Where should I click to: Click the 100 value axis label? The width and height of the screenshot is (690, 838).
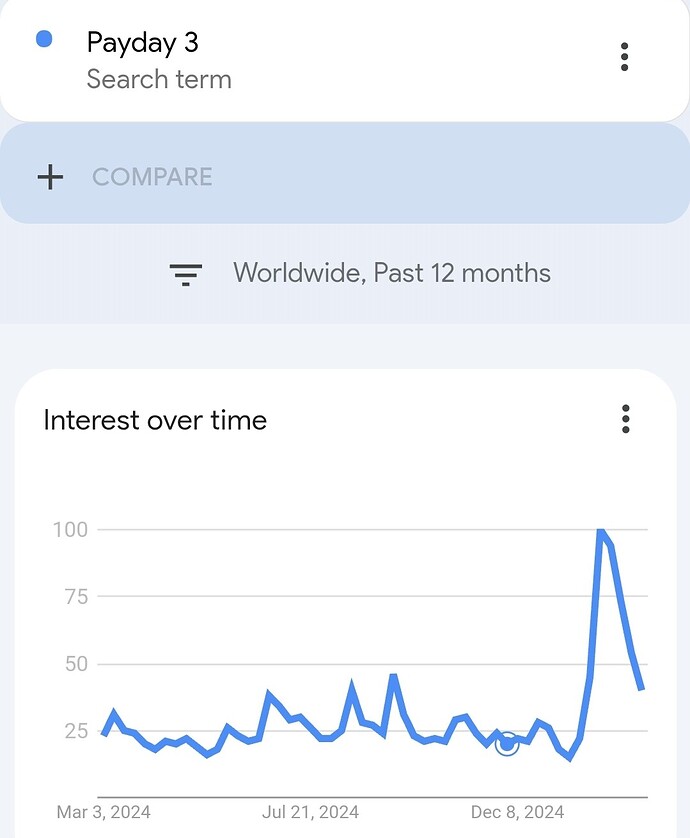[70, 530]
